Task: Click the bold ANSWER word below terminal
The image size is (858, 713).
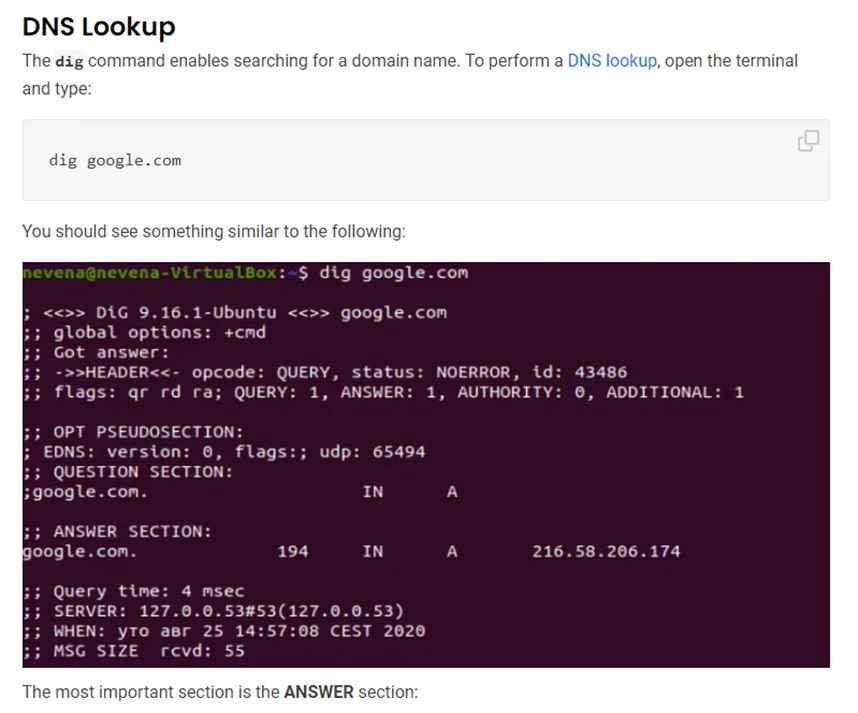Action: click(318, 692)
